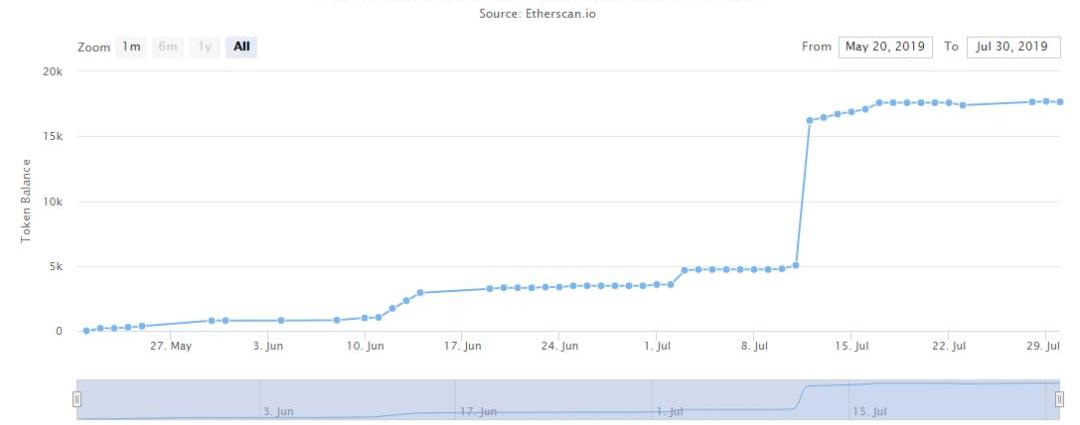Select the All zoom button

click(x=241, y=47)
